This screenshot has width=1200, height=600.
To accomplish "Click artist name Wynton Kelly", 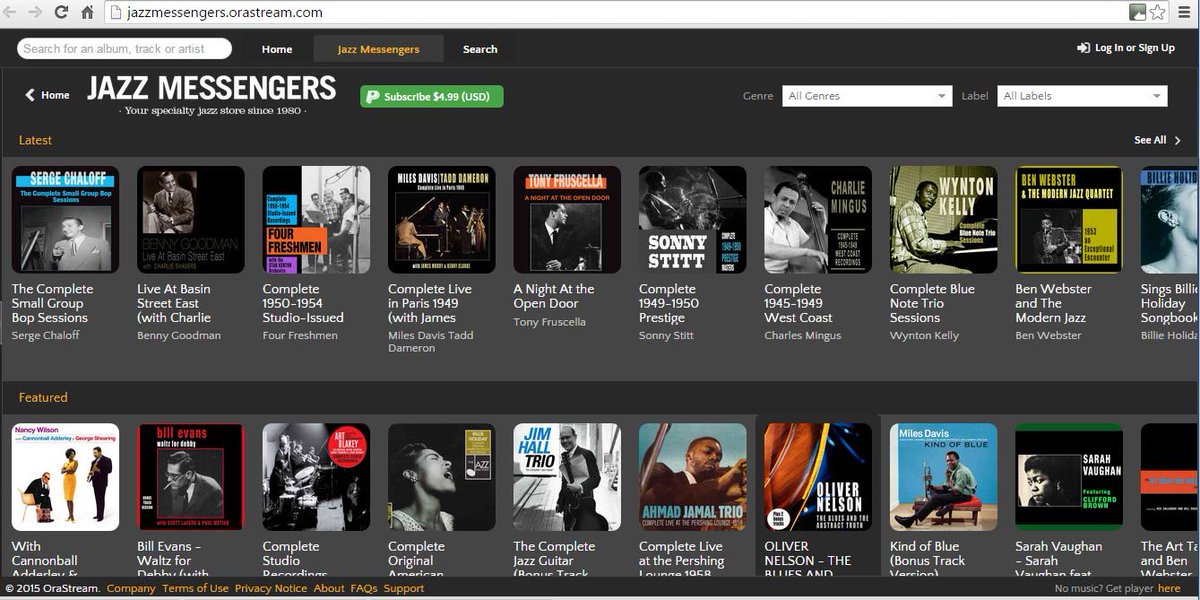I will pos(924,336).
